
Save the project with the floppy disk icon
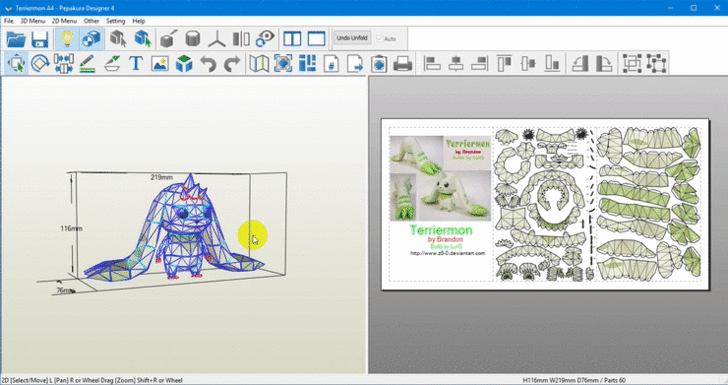[40, 39]
